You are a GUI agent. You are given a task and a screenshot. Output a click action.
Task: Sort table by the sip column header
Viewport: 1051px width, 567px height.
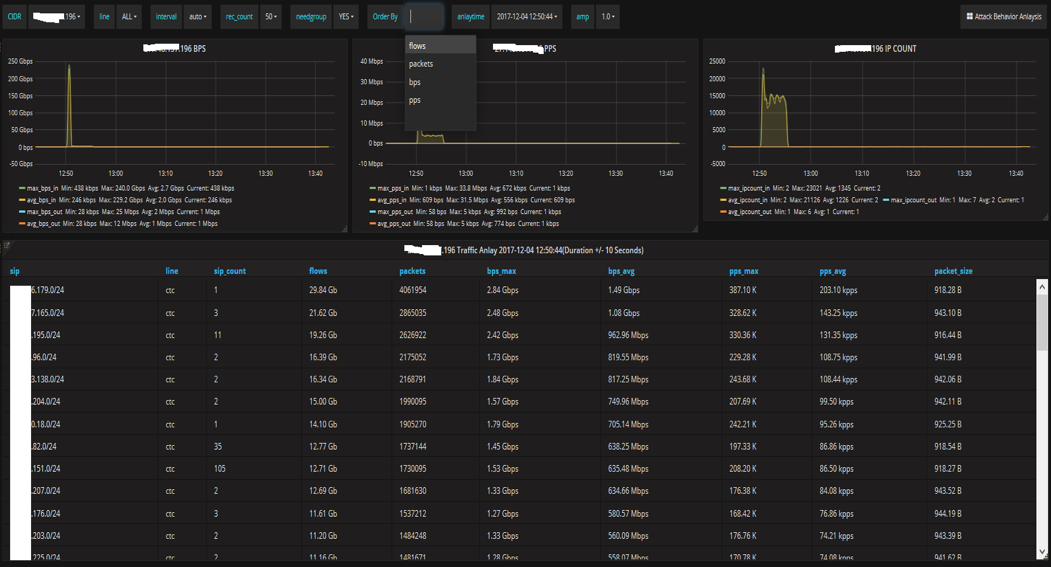click(15, 271)
